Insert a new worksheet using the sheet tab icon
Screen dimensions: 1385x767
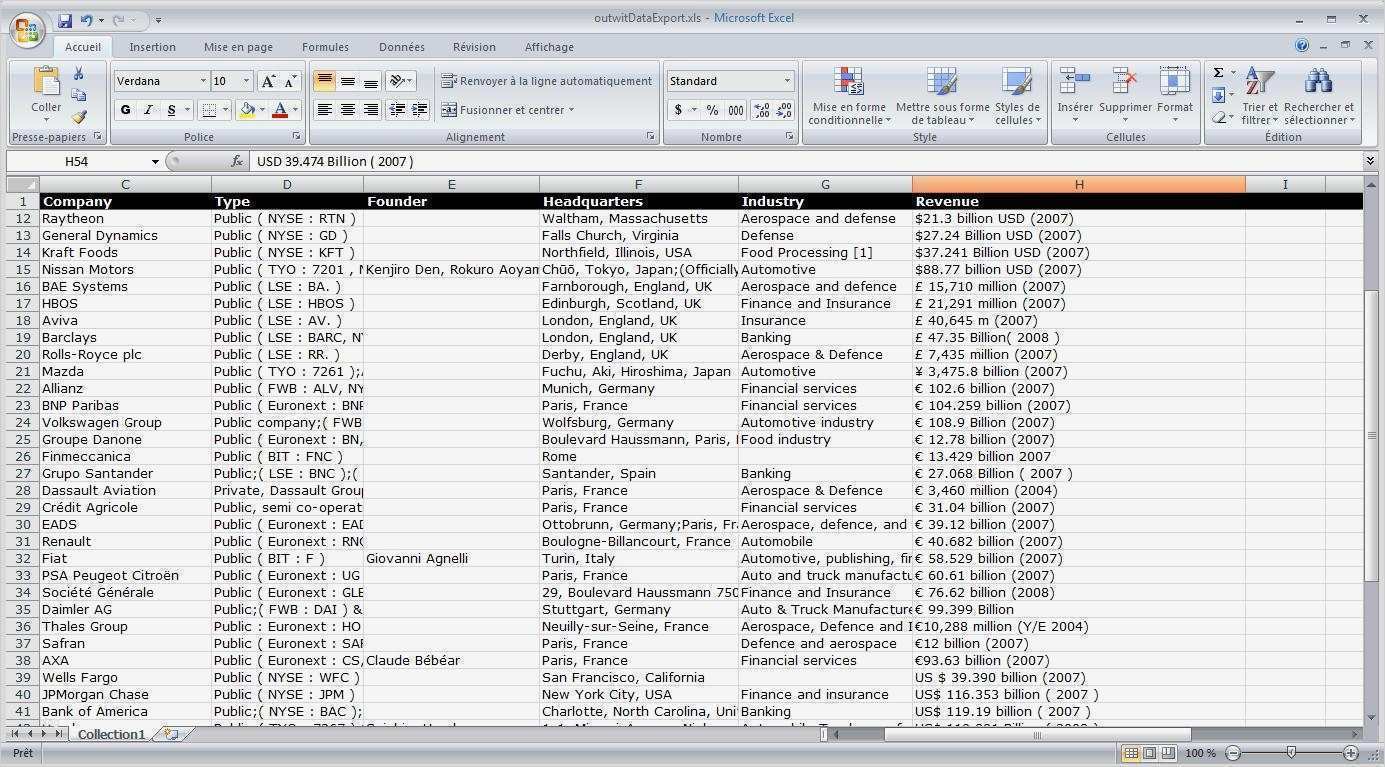171,734
